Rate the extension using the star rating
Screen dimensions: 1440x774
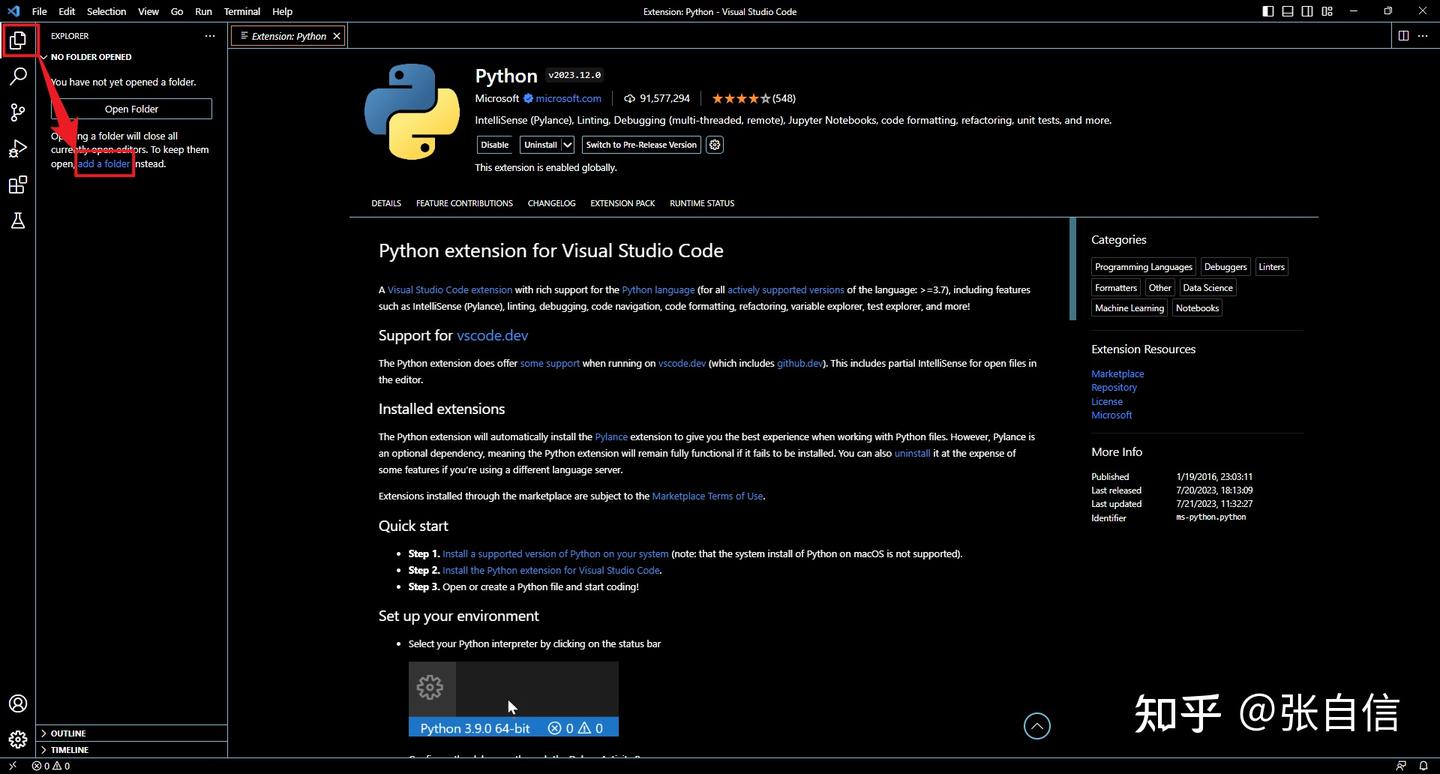pos(742,98)
